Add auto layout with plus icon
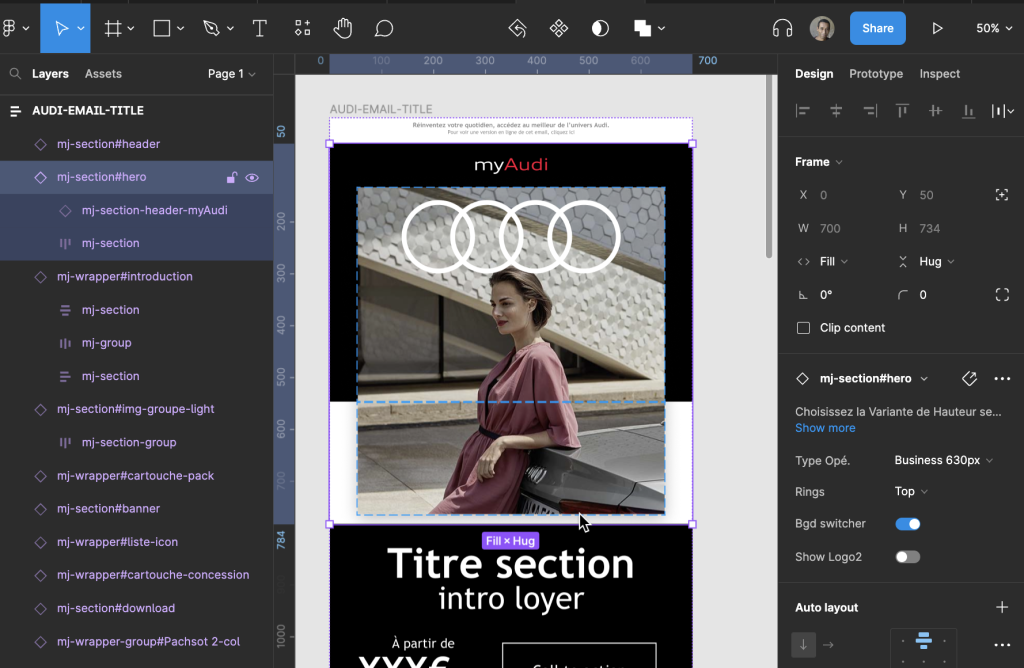This screenshot has width=1024, height=668. click(1002, 607)
